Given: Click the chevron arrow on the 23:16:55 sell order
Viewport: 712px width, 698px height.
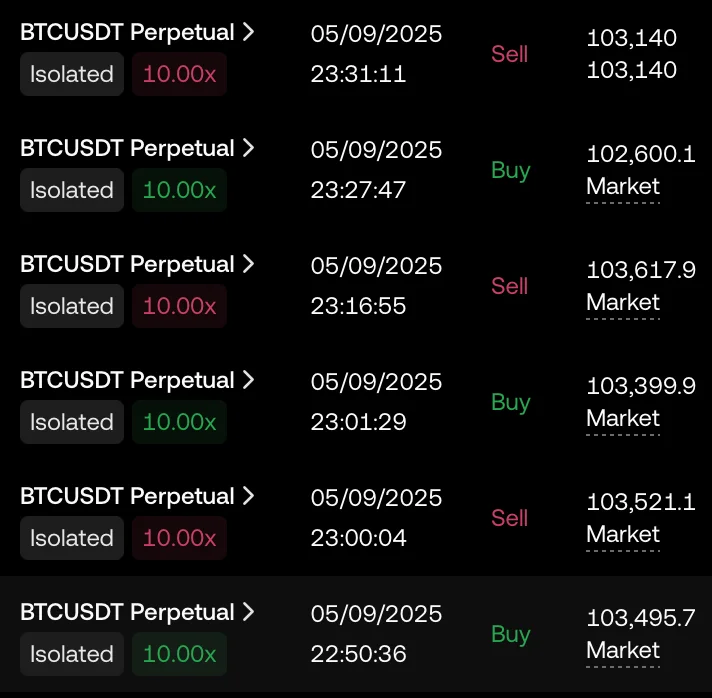Looking at the screenshot, I should click(x=249, y=264).
